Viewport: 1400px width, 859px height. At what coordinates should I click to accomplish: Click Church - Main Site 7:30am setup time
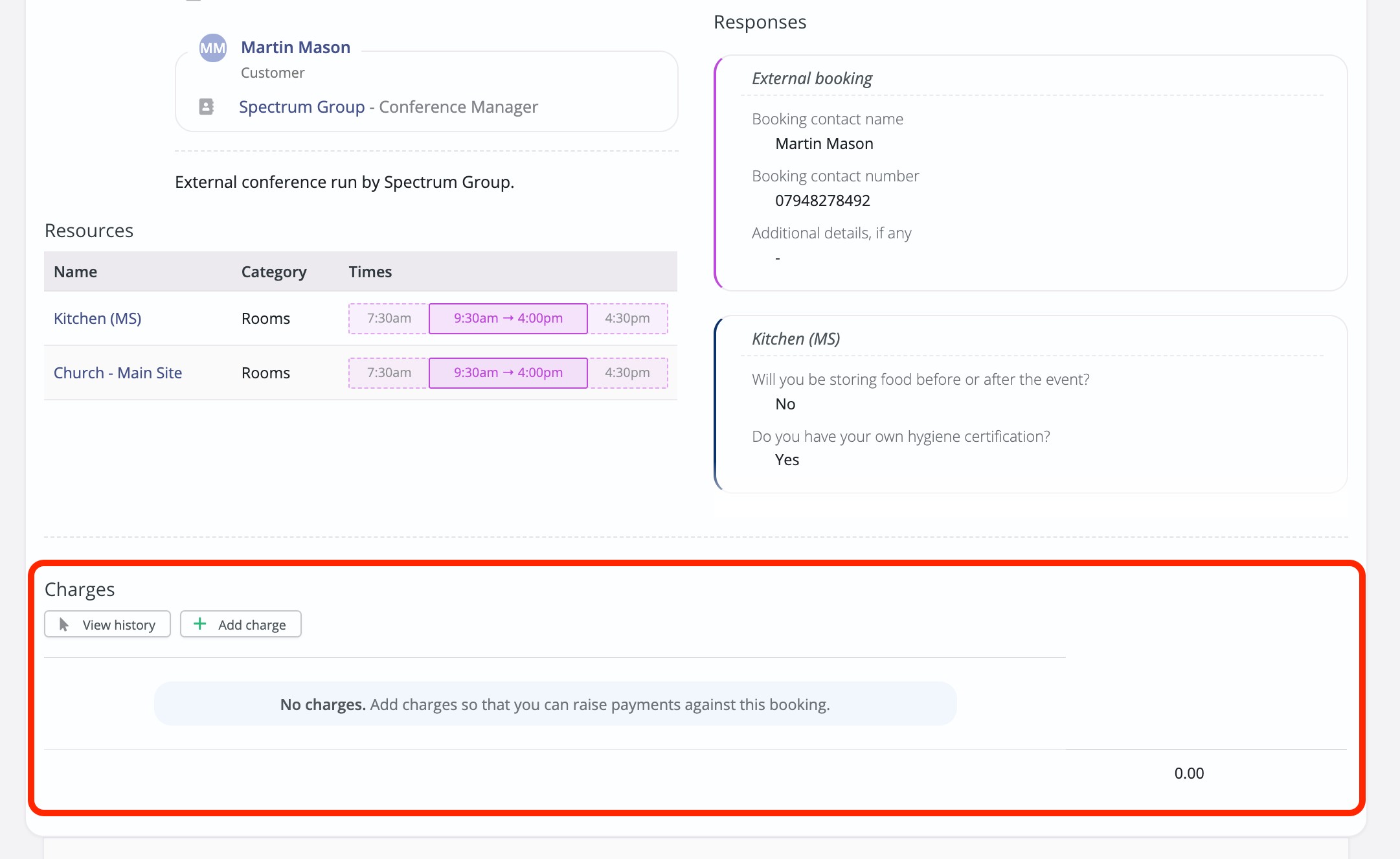[389, 372]
